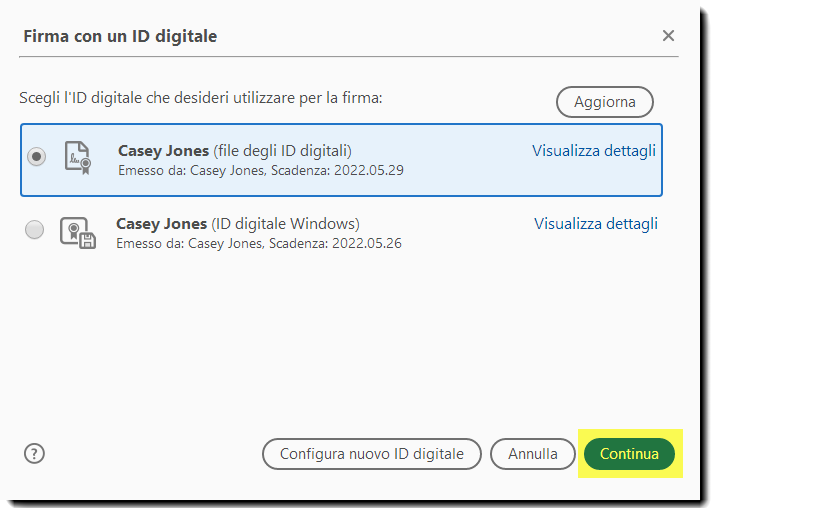This screenshot has height=508, width=830.
Task: Close the Firma con un ID digitale dialog
Action: (x=668, y=35)
